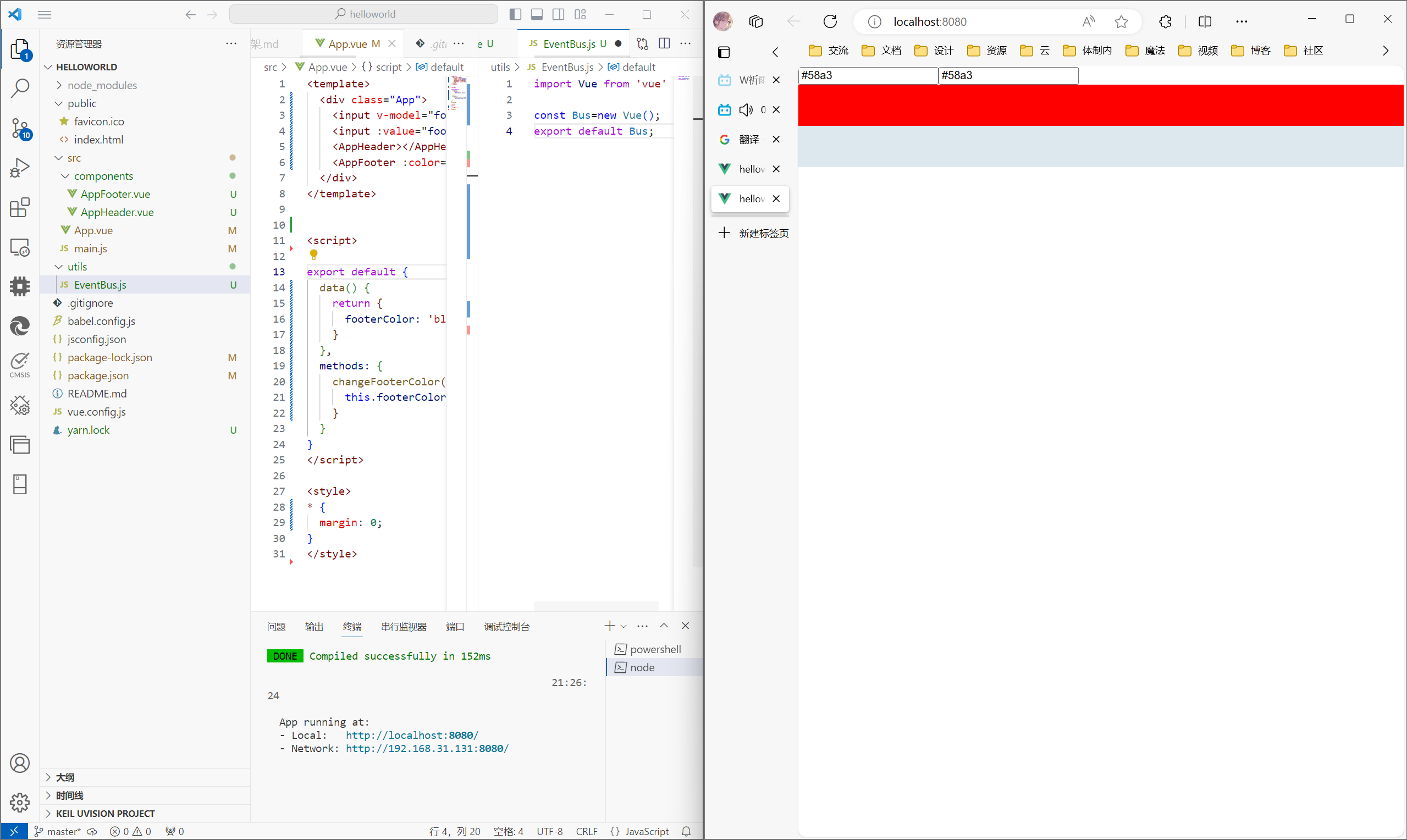This screenshot has height=840, width=1407.
Task: Open the Edge browser tools icon in VS Code
Action: pos(20,326)
